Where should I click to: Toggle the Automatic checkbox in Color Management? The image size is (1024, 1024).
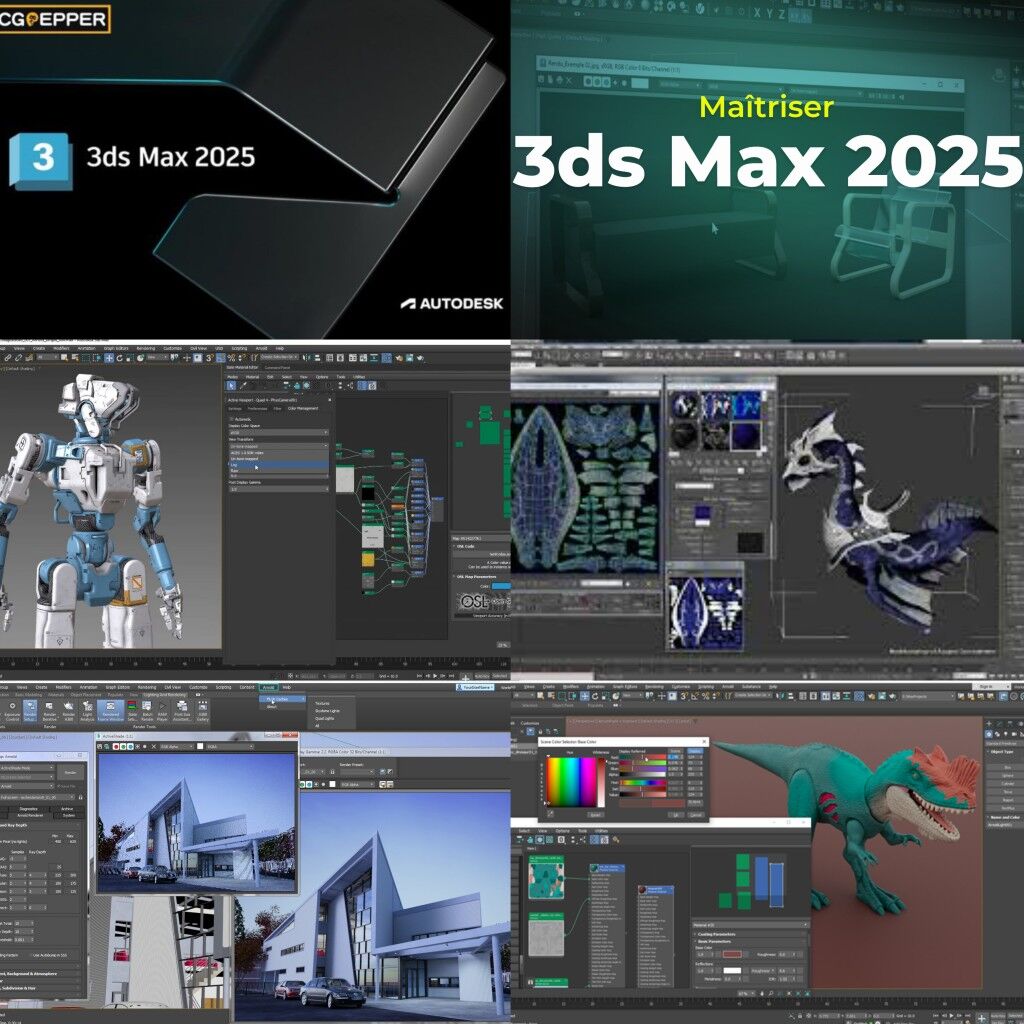pyautogui.click(x=231, y=419)
